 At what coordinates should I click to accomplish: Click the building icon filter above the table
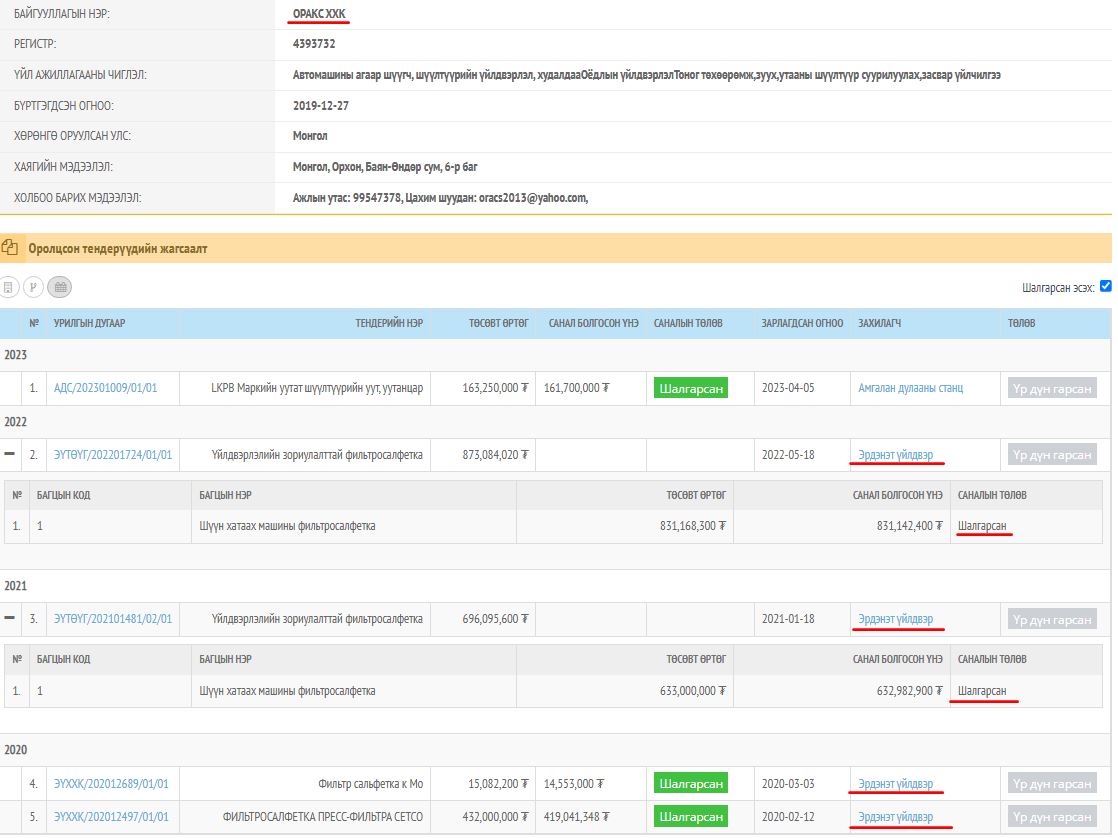[x=9, y=287]
